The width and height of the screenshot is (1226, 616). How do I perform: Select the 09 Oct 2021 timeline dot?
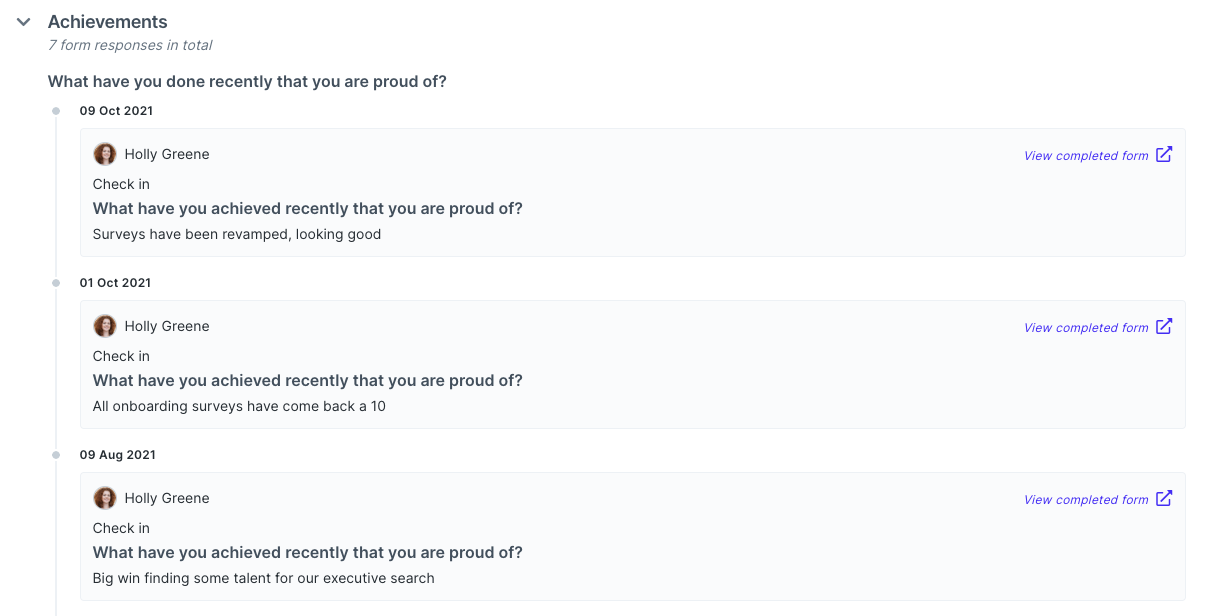56,111
